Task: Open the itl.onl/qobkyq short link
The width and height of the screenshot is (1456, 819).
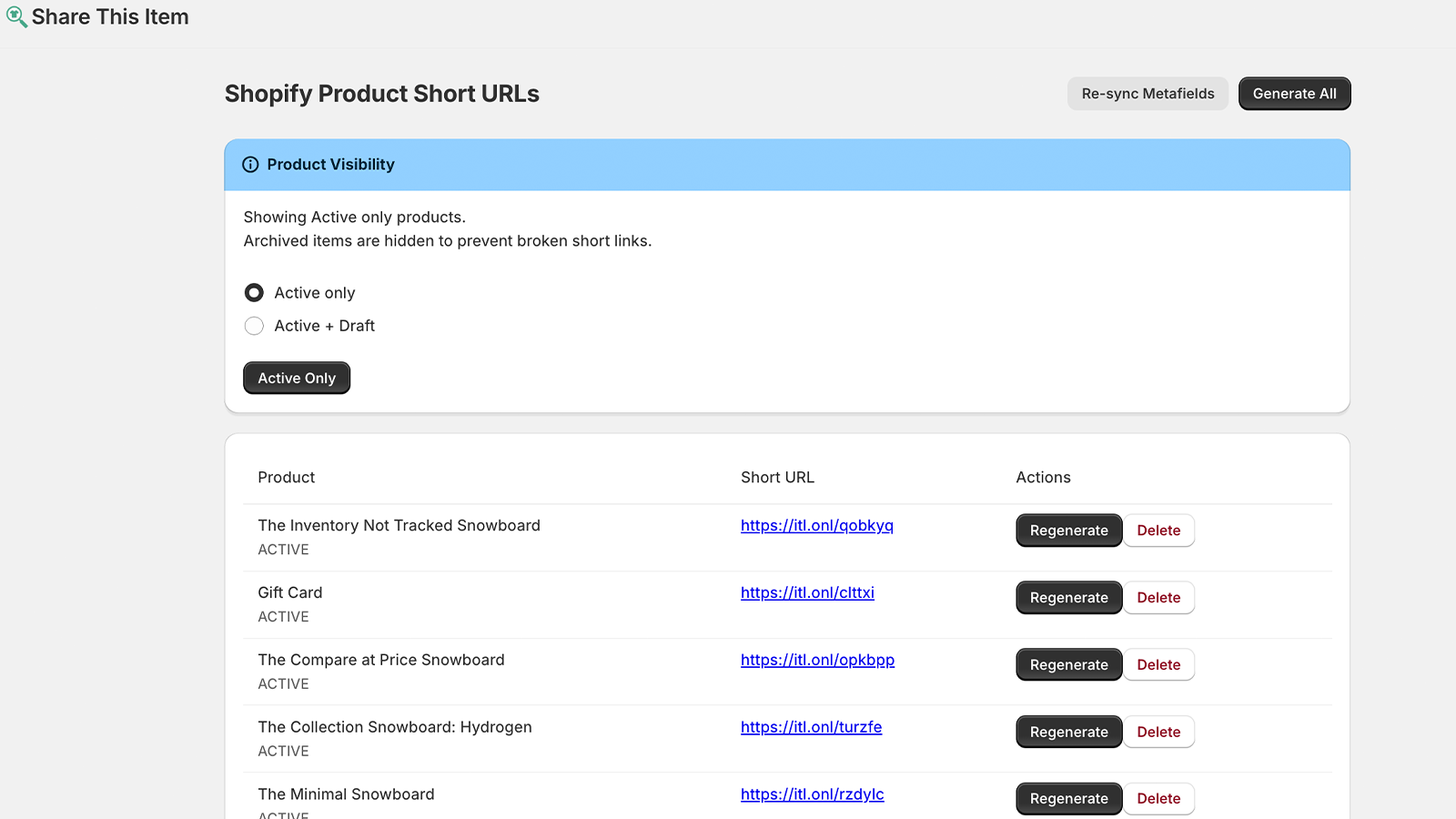Action: click(816, 526)
